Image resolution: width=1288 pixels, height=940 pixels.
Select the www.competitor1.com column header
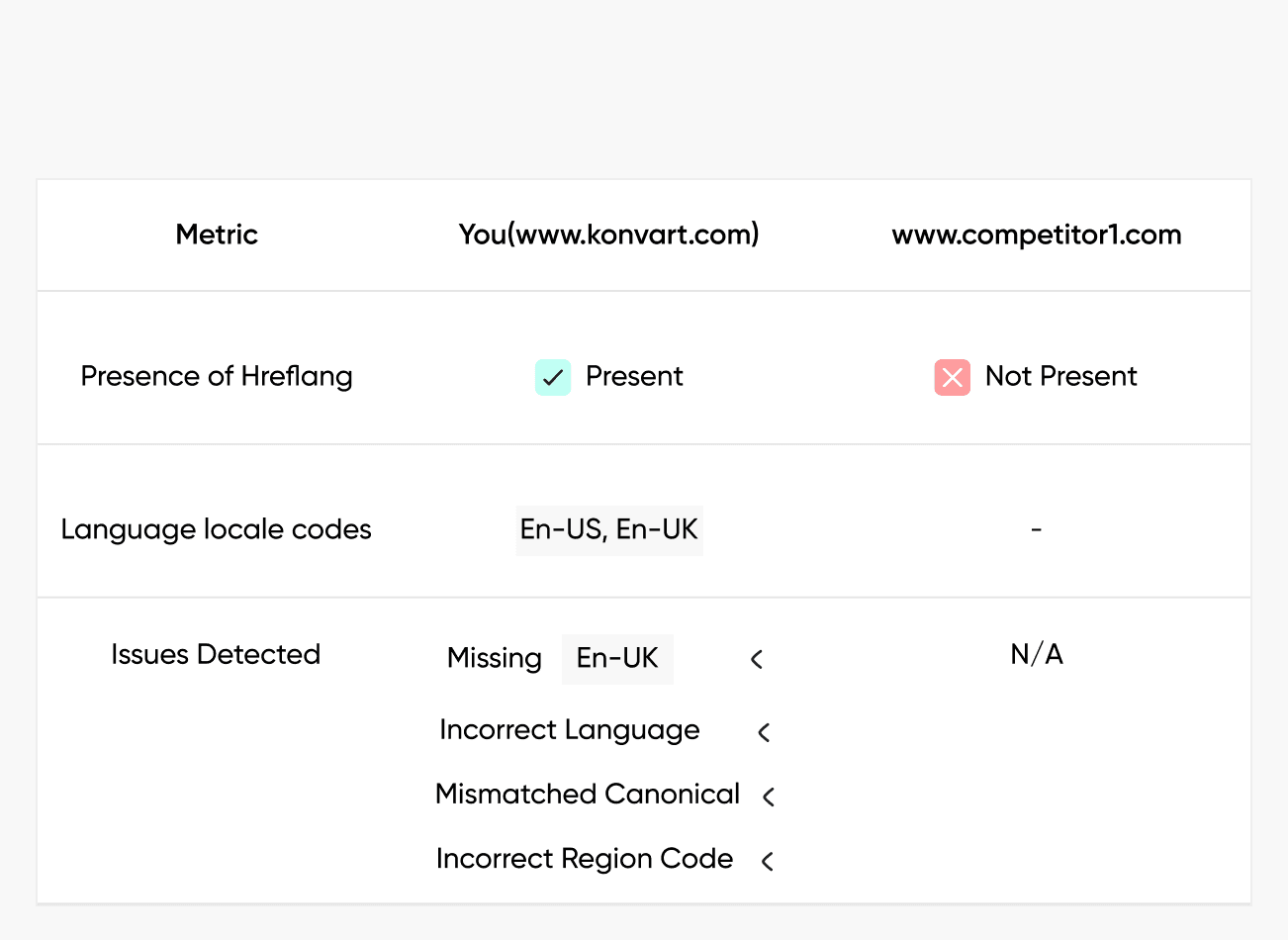click(1036, 235)
